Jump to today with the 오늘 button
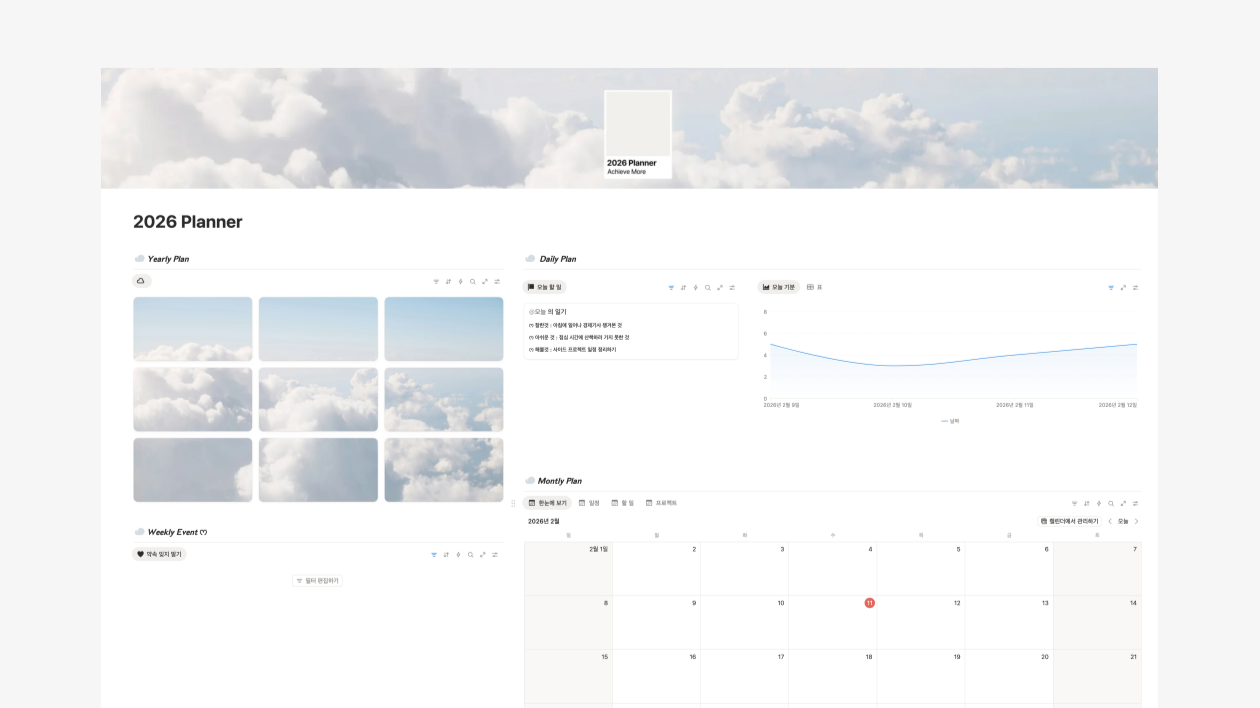Image resolution: width=1260 pixels, height=708 pixels. 1123,521
